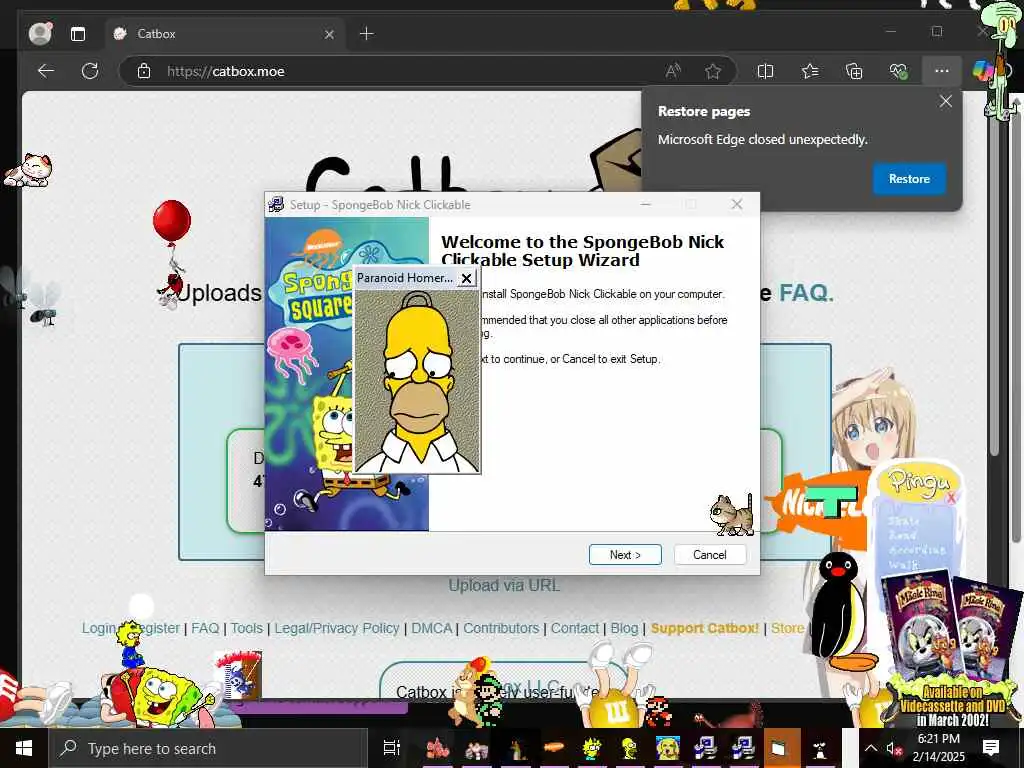Click the Tom and Jerry Magic Ring ad
The image size is (1024, 768).
point(951,647)
